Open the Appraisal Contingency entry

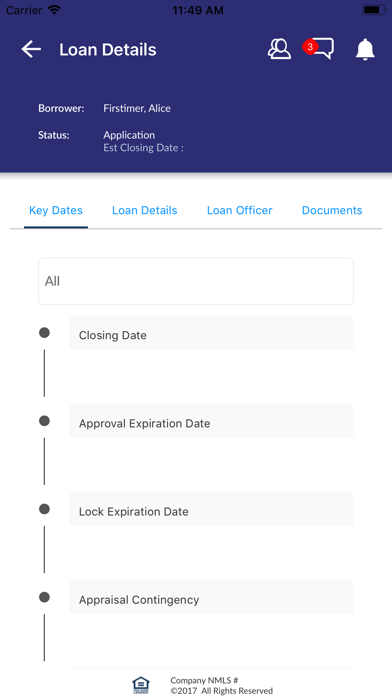[211, 597]
